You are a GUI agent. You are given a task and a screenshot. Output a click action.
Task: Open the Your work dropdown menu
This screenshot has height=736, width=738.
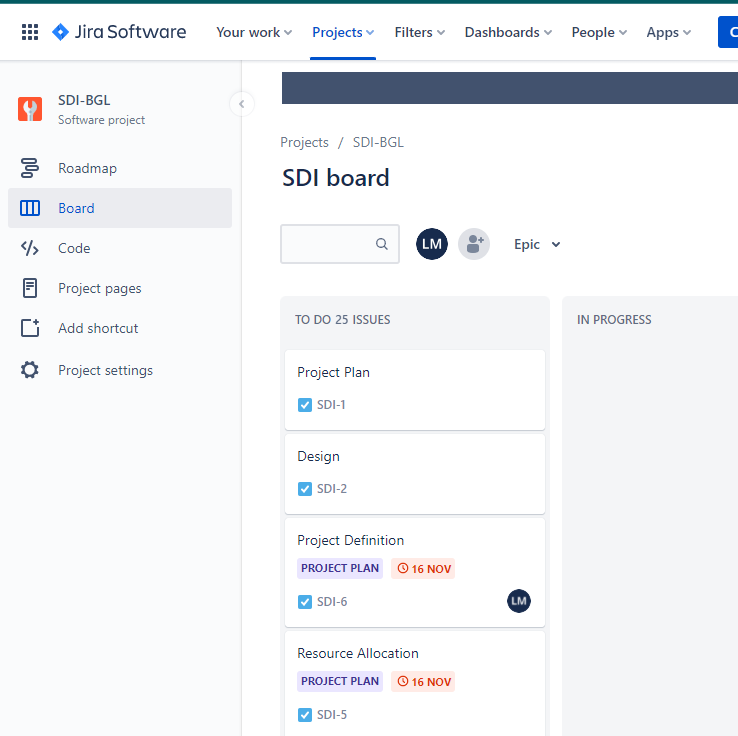click(x=254, y=32)
